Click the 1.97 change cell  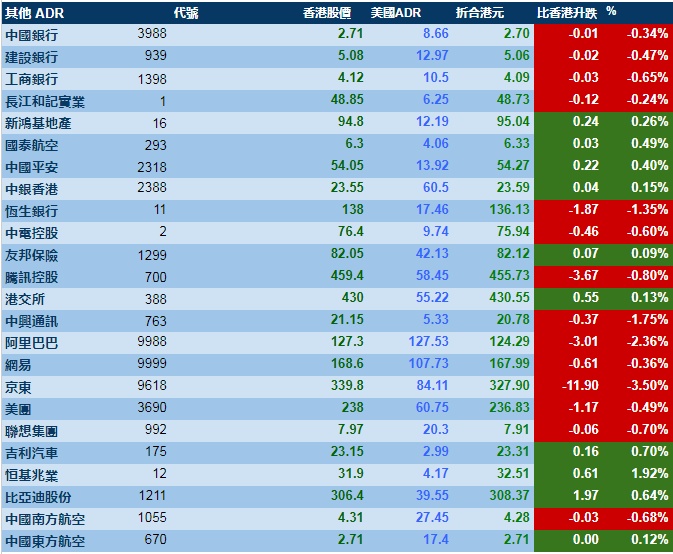click(x=585, y=495)
